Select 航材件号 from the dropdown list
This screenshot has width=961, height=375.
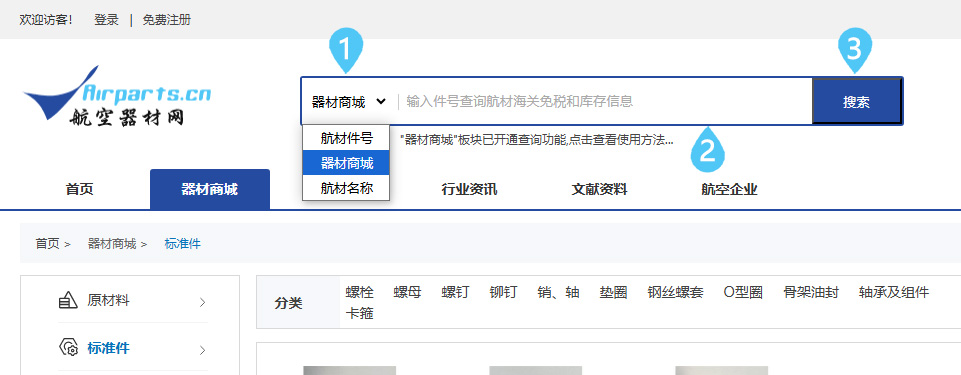pyautogui.click(x=346, y=138)
